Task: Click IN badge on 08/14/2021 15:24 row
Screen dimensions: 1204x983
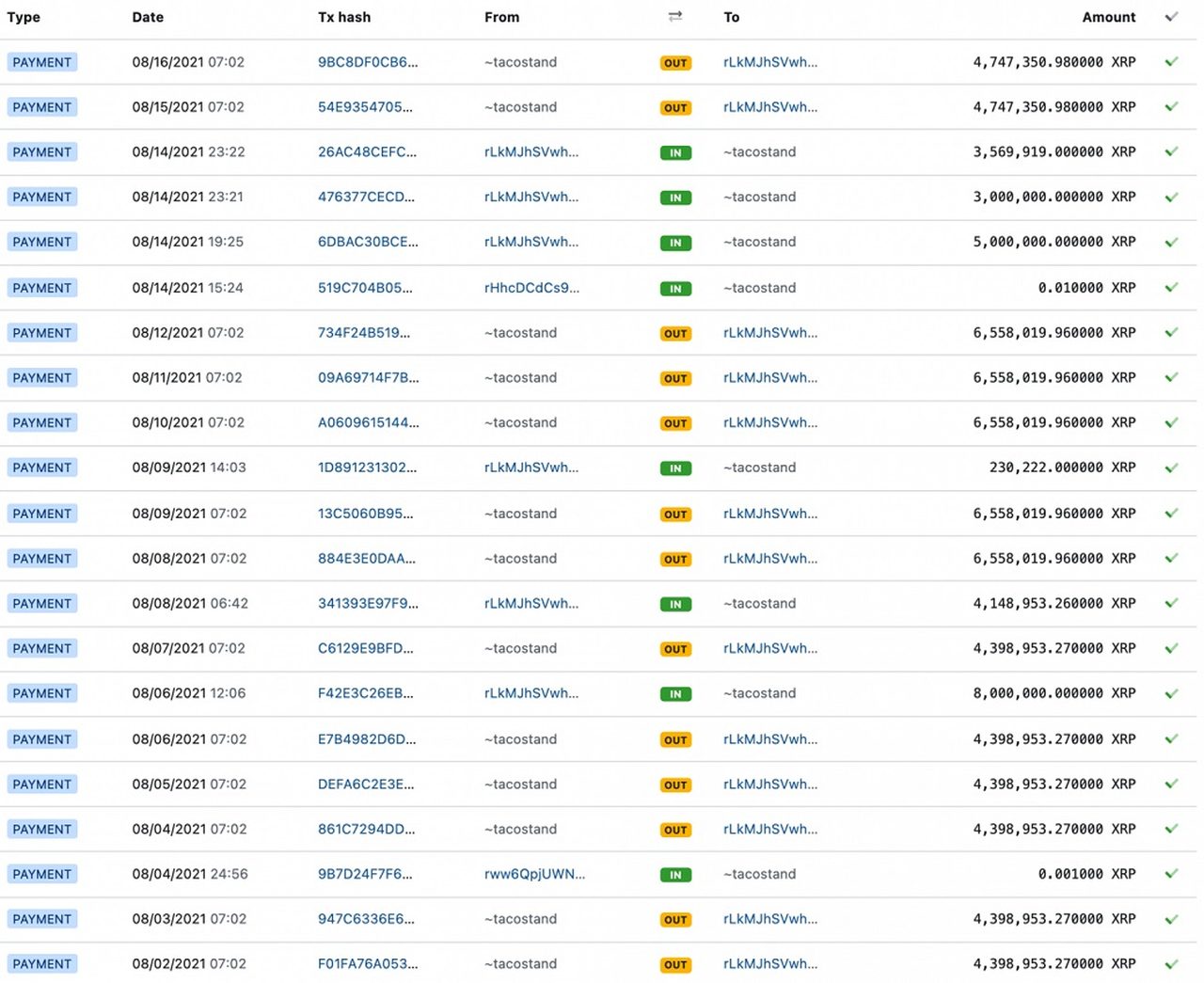Action: 675,289
